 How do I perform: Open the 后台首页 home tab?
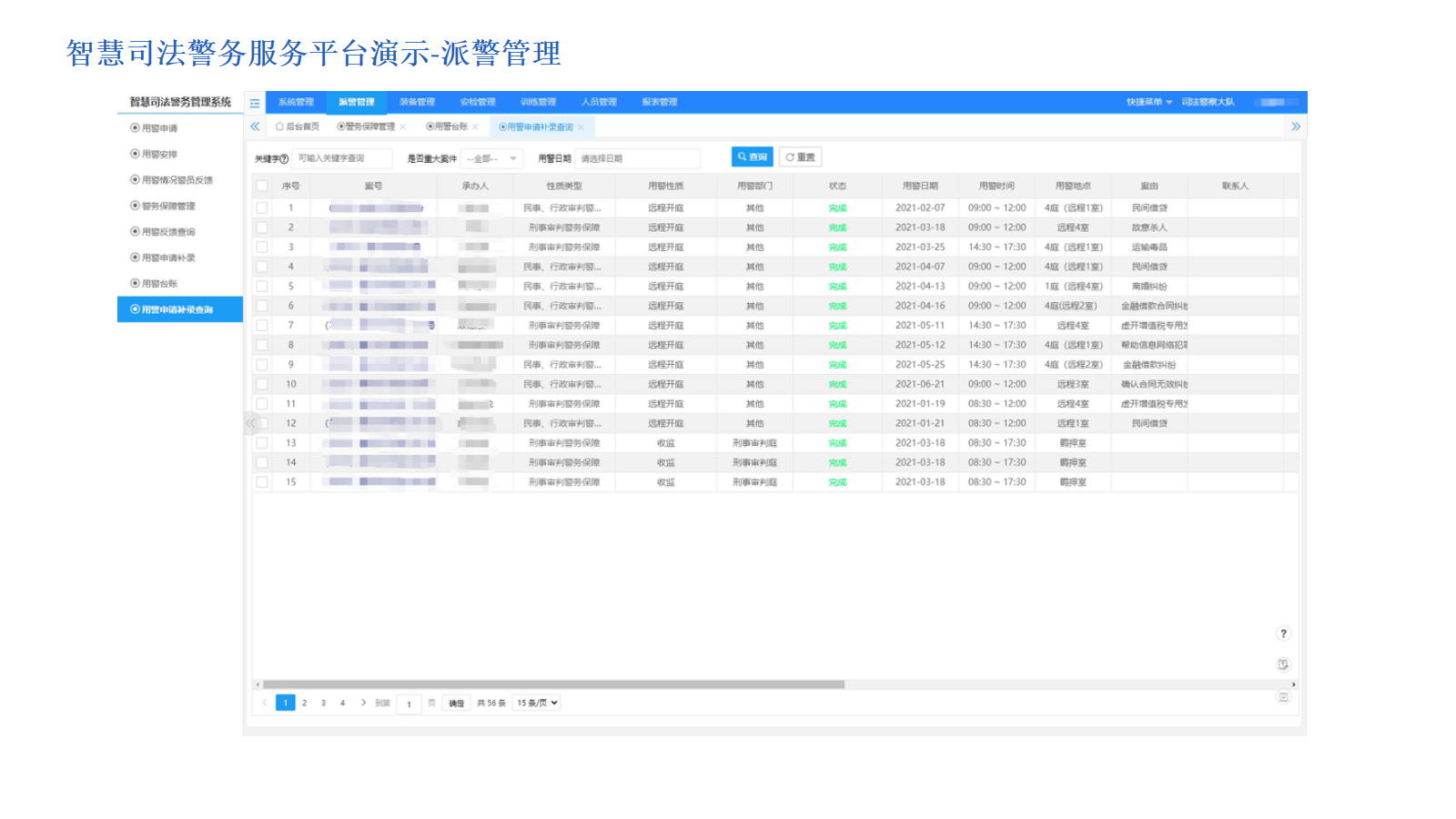[298, 126]
